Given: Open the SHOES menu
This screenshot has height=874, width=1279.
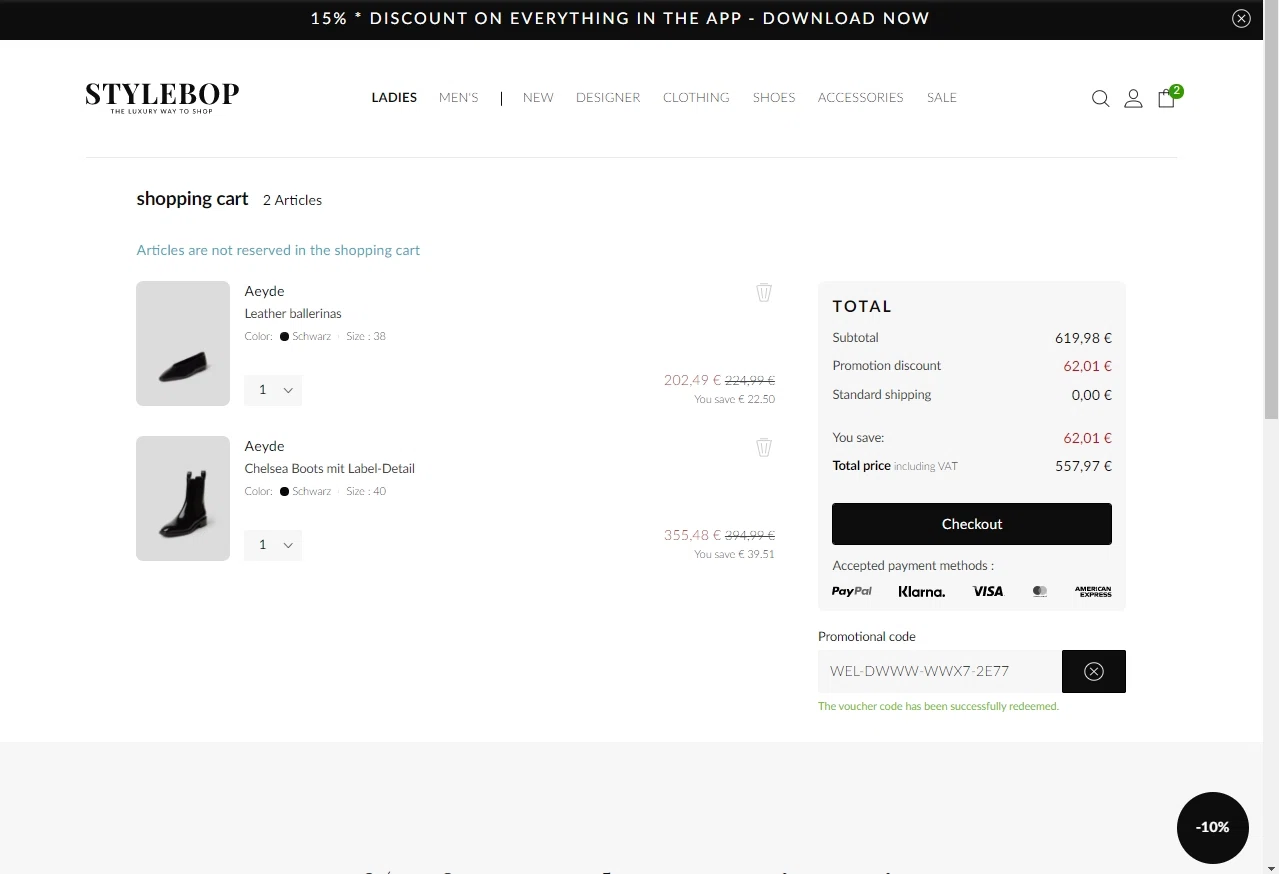Looking at the screenshot, I should 774,97.
